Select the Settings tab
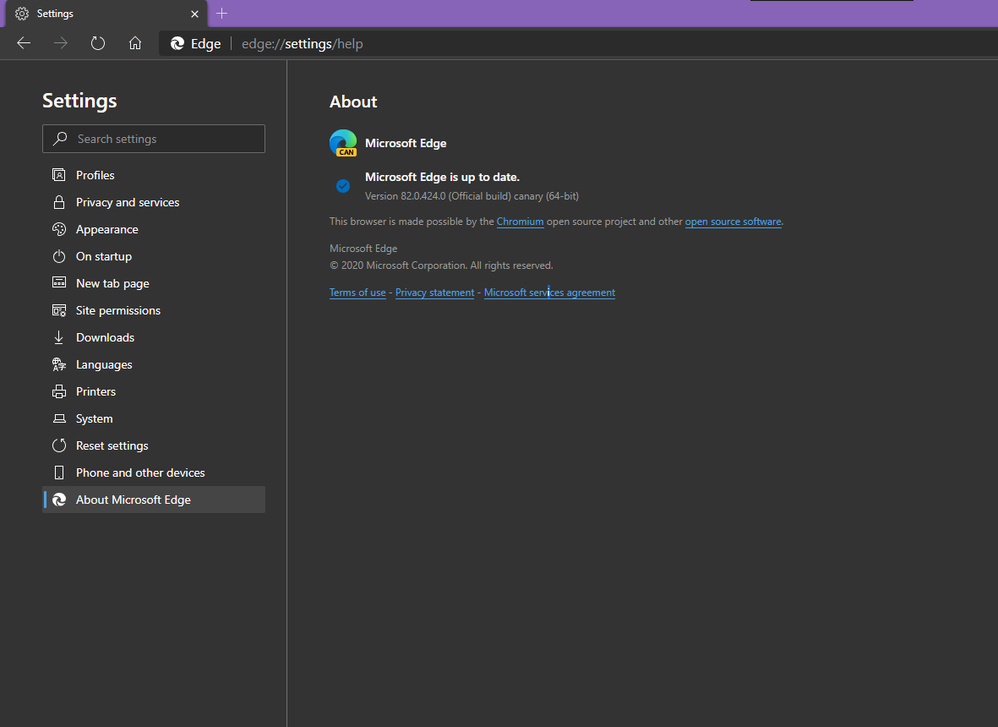 point(107,13)
